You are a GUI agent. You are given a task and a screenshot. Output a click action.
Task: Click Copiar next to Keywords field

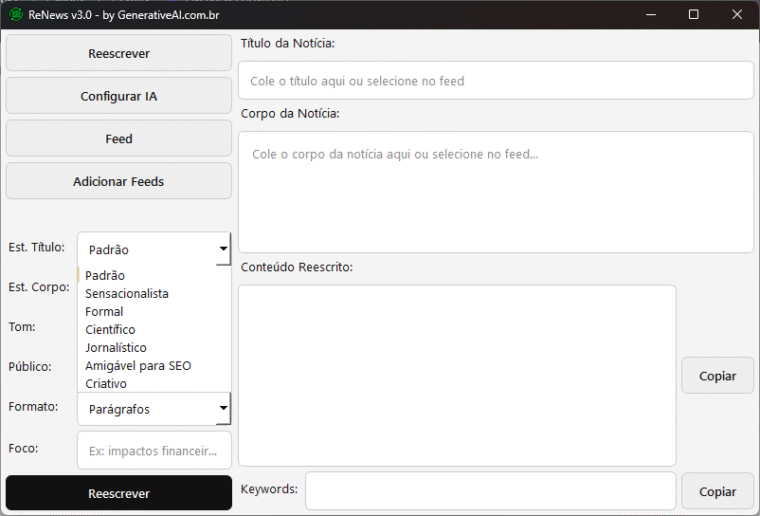pos(717,492)
